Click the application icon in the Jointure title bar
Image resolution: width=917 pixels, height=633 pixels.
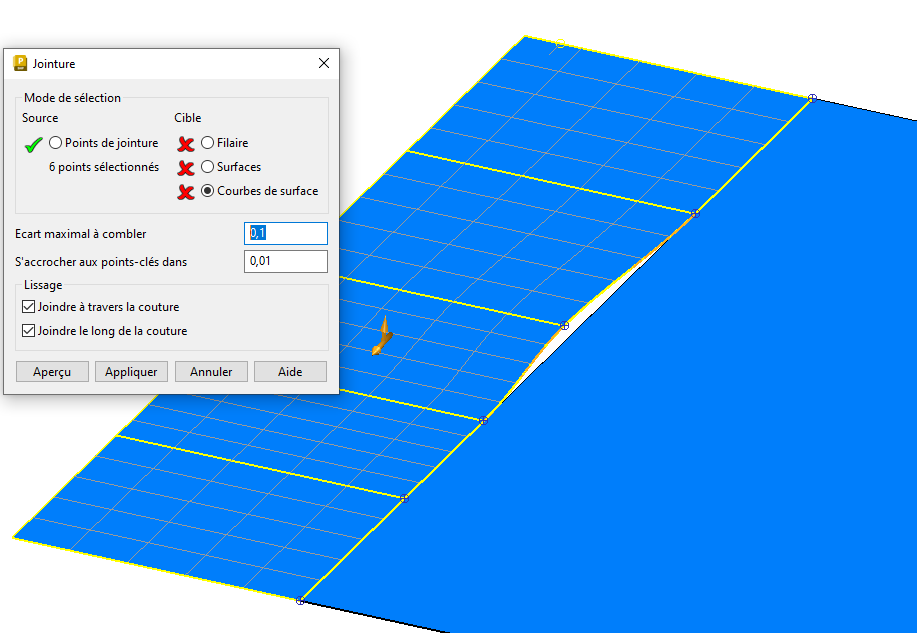click(x=20, y=63)
